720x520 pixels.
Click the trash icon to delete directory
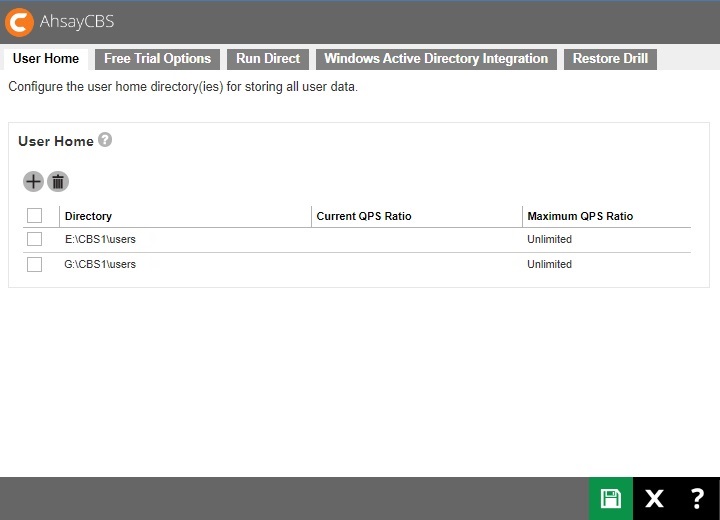(58, 181)
